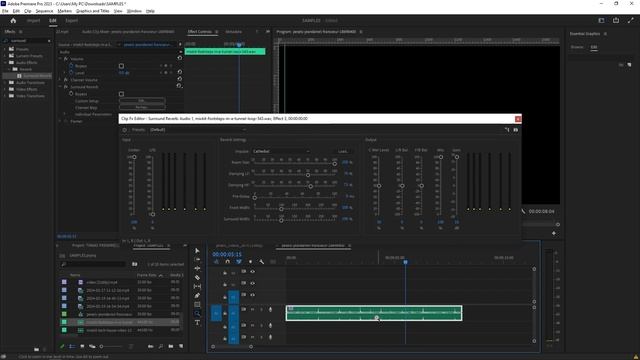The image size is (640, 360).
Task: Click Pre-Delay slider handle
Action: 254,198
